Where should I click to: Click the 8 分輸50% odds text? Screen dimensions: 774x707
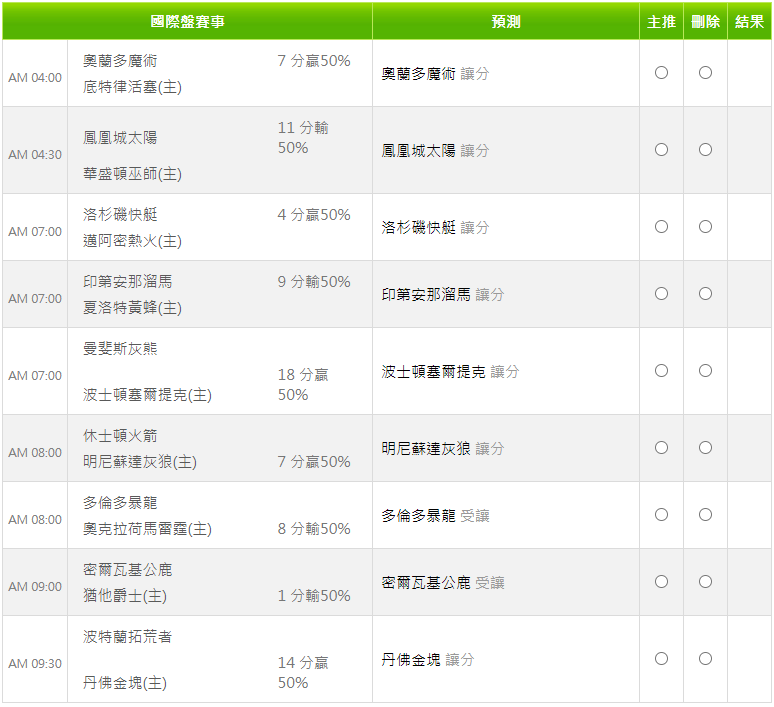coord(314,529)
